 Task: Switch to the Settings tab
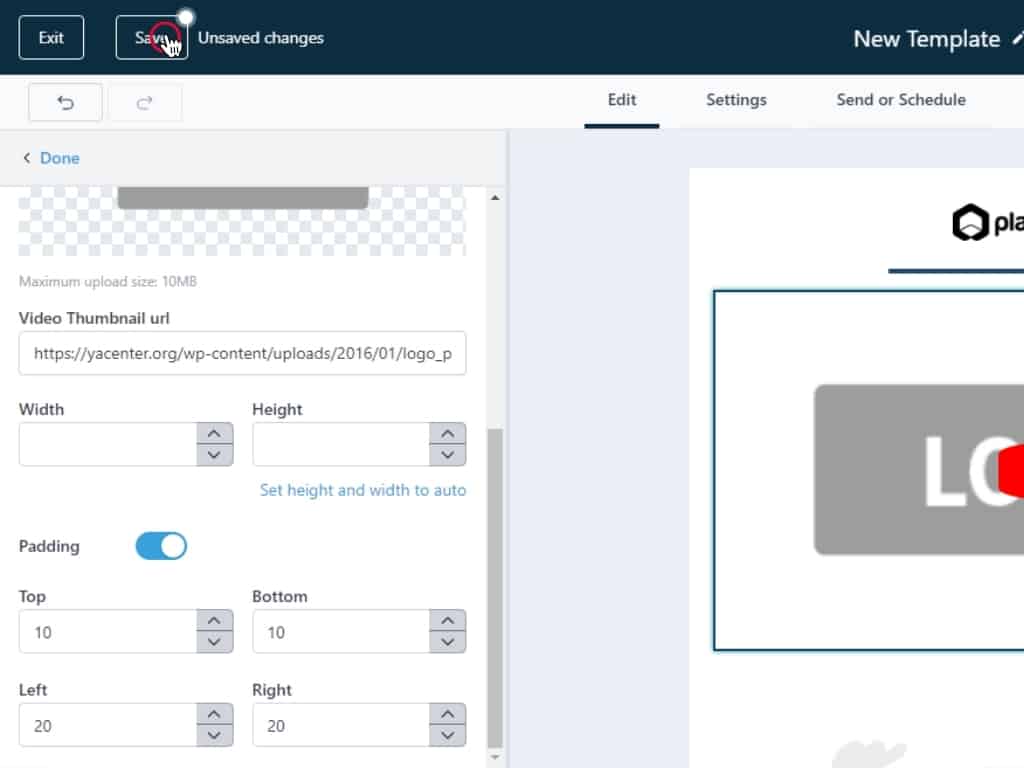736,100
